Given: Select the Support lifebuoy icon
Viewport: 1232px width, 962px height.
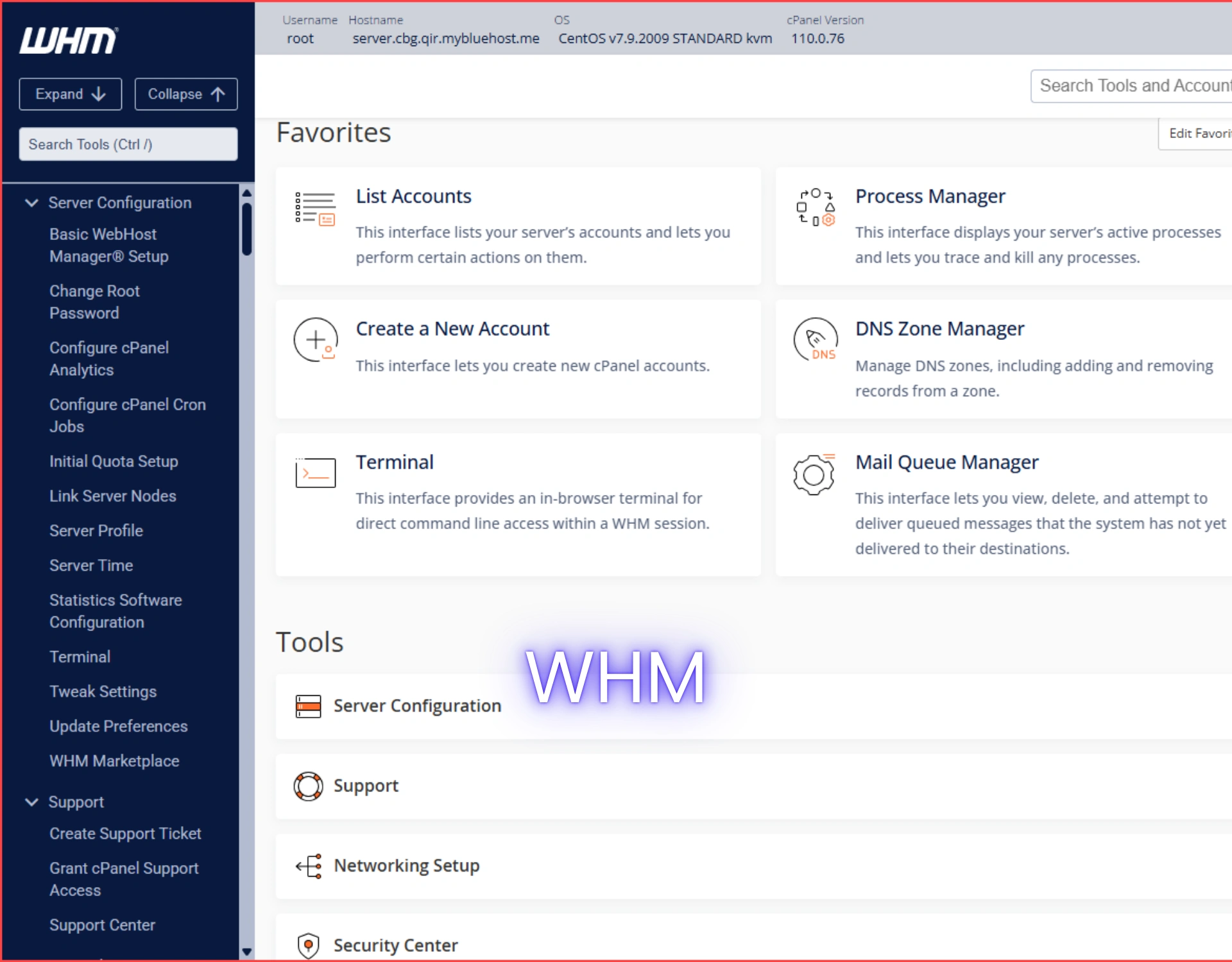Looking at the screenshot, I should (x=308, y=786).
